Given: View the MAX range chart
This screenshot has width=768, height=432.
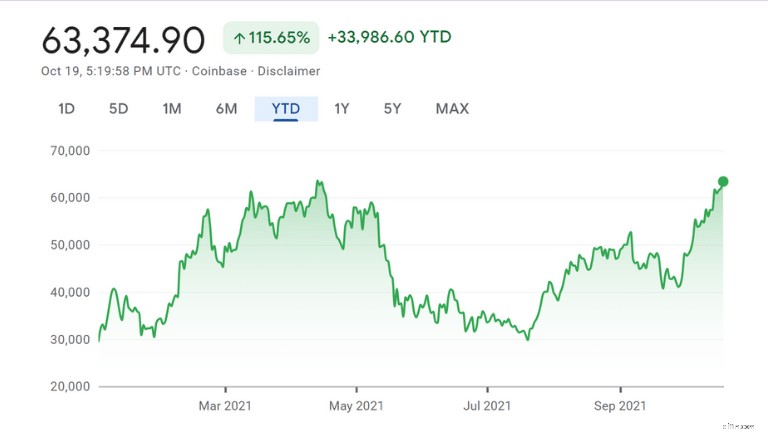Looking at the screenshot, I should [452, 109].
